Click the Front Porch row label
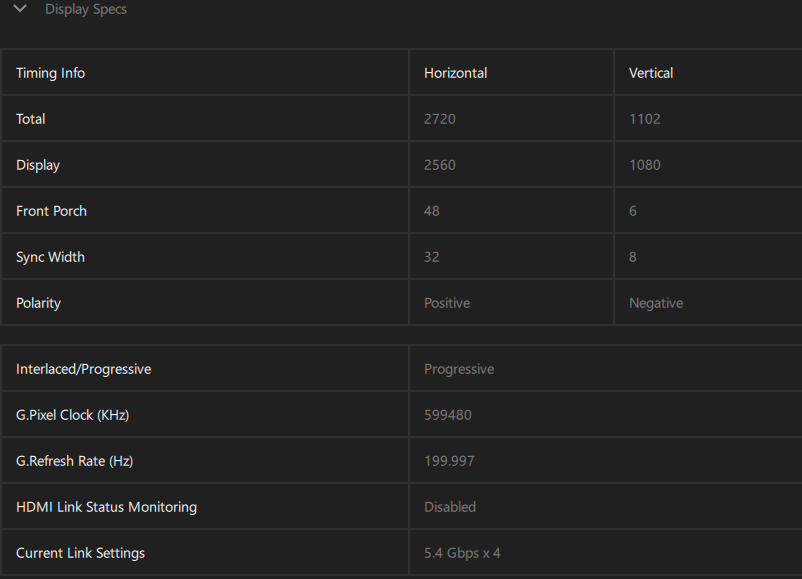This screenshot has width=802, height=579. (51, 211)
